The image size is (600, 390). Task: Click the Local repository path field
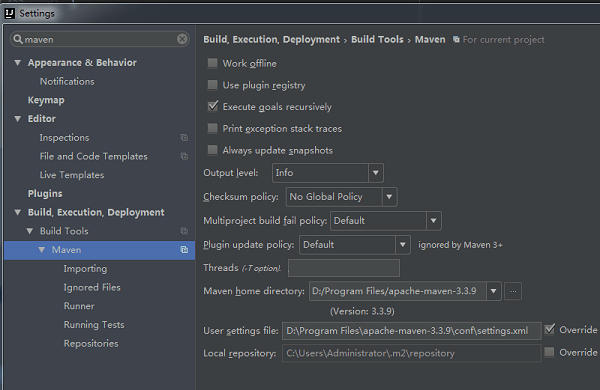412,353
